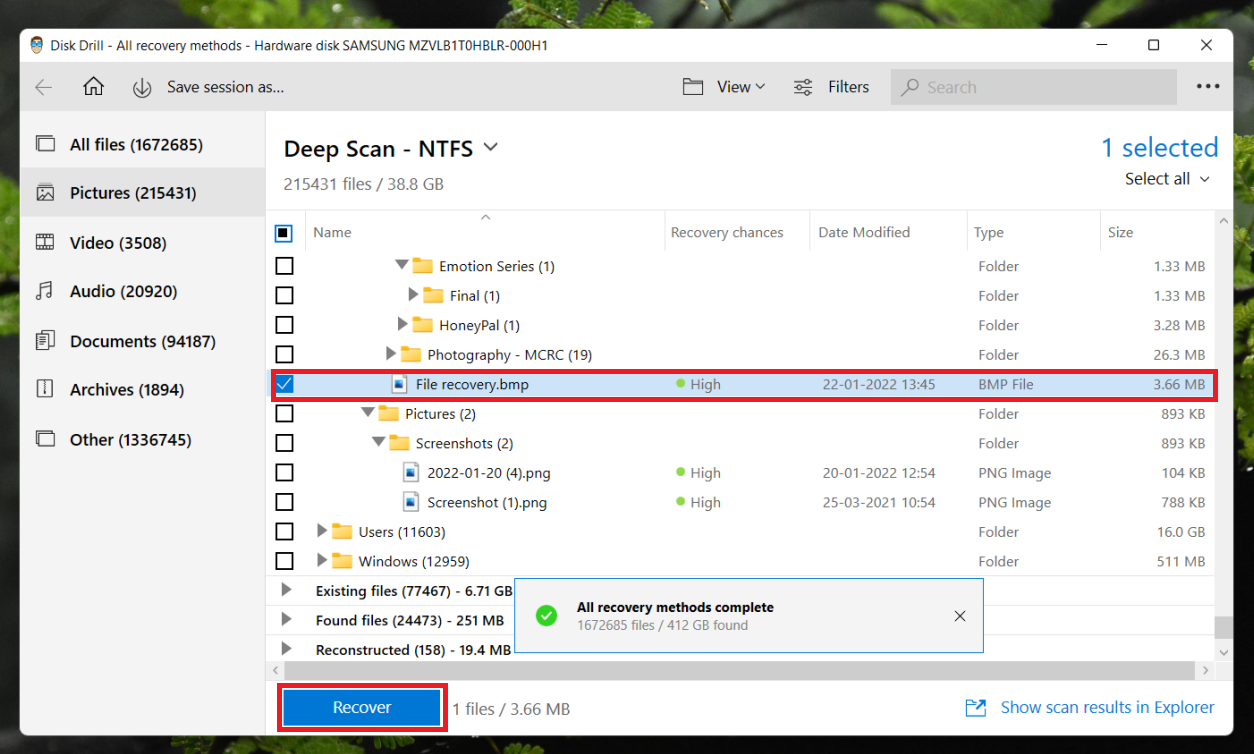This screenshot has height=754, width=1254.
Task: Click the Archives category icon in sidebar
Action: pos(46,389)
